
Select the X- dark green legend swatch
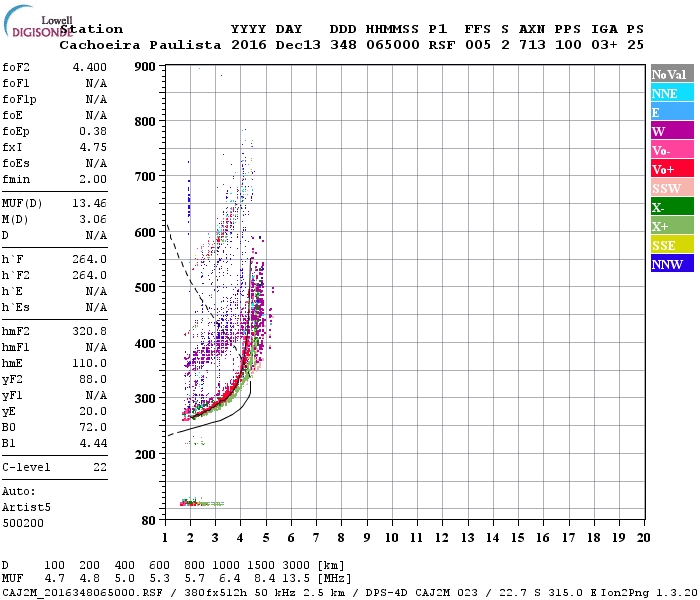tap(672, 207)
